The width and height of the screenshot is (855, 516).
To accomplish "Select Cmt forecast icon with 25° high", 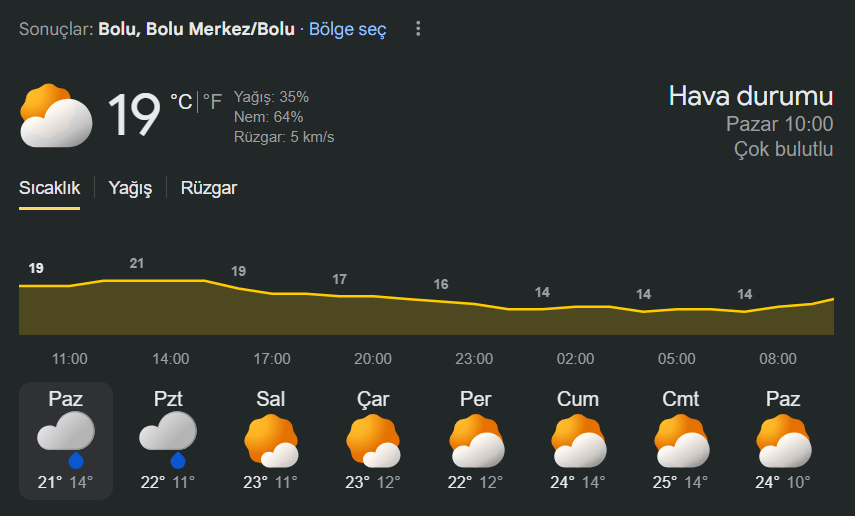I will [681, 441].
